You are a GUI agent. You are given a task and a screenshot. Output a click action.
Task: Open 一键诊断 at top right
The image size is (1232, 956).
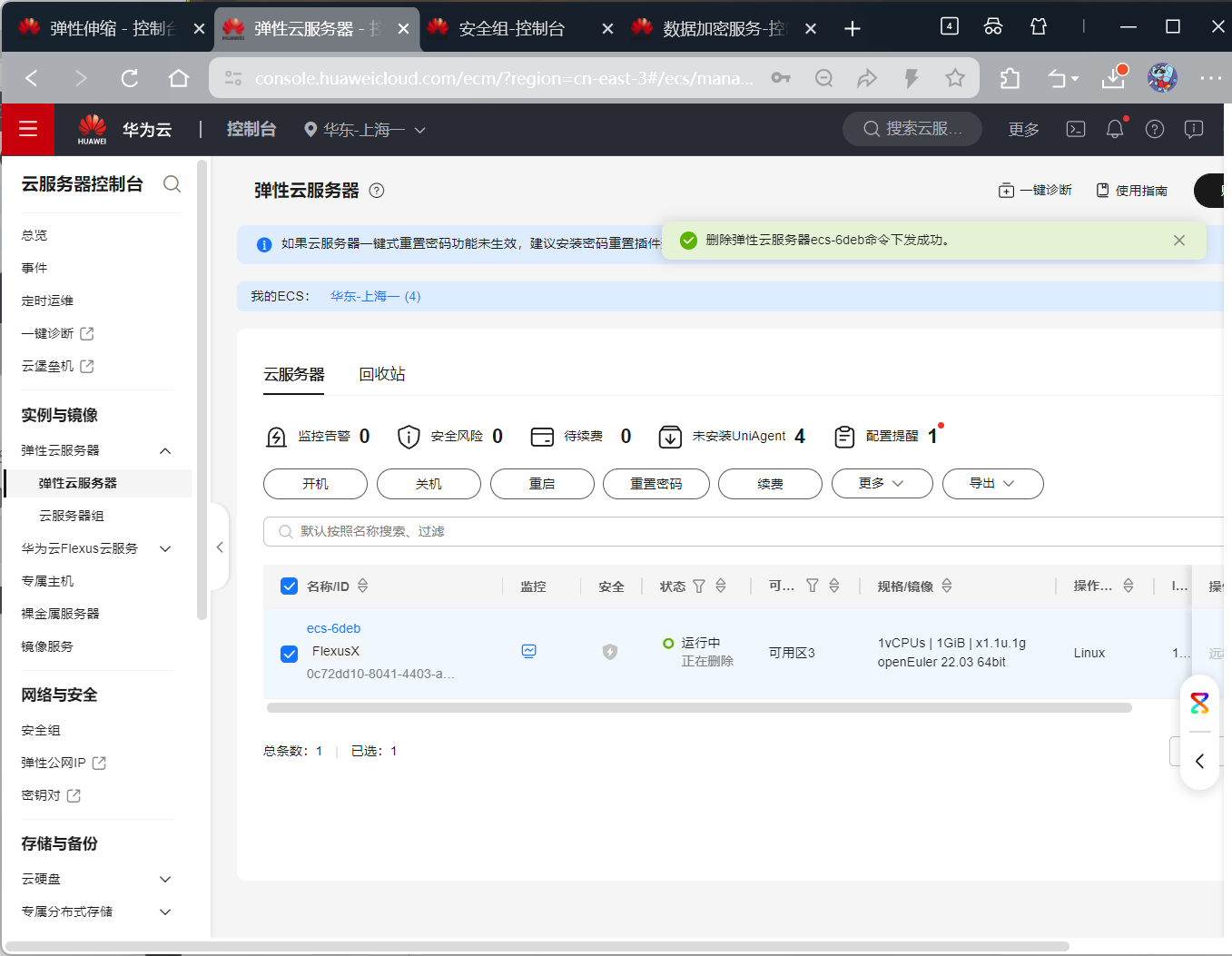1035,191
